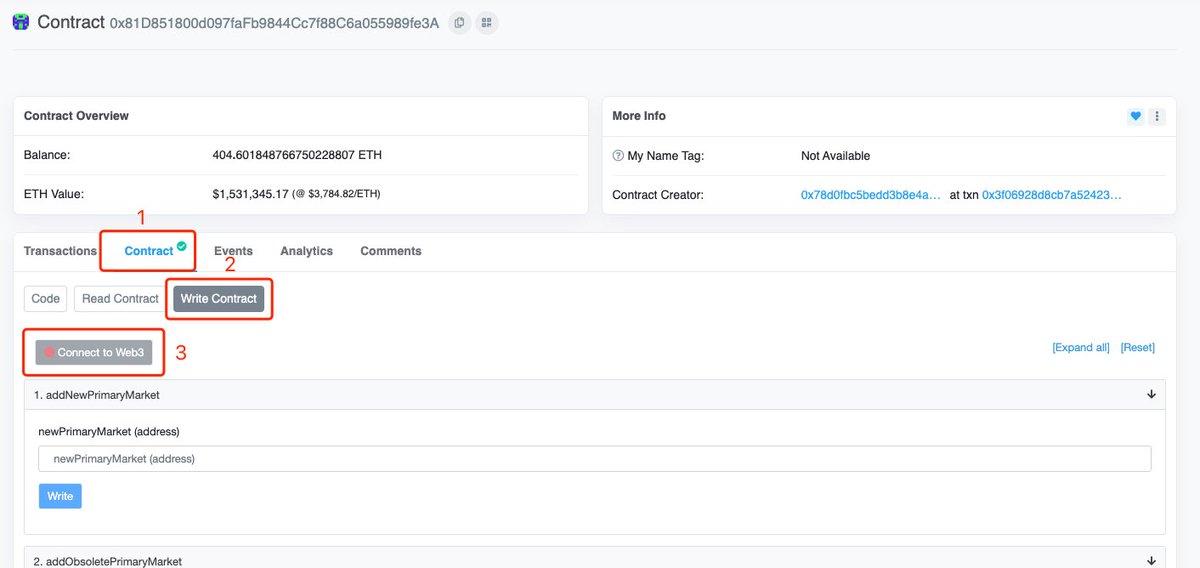
Task: Click the contract address text in header
Action: 274,23
